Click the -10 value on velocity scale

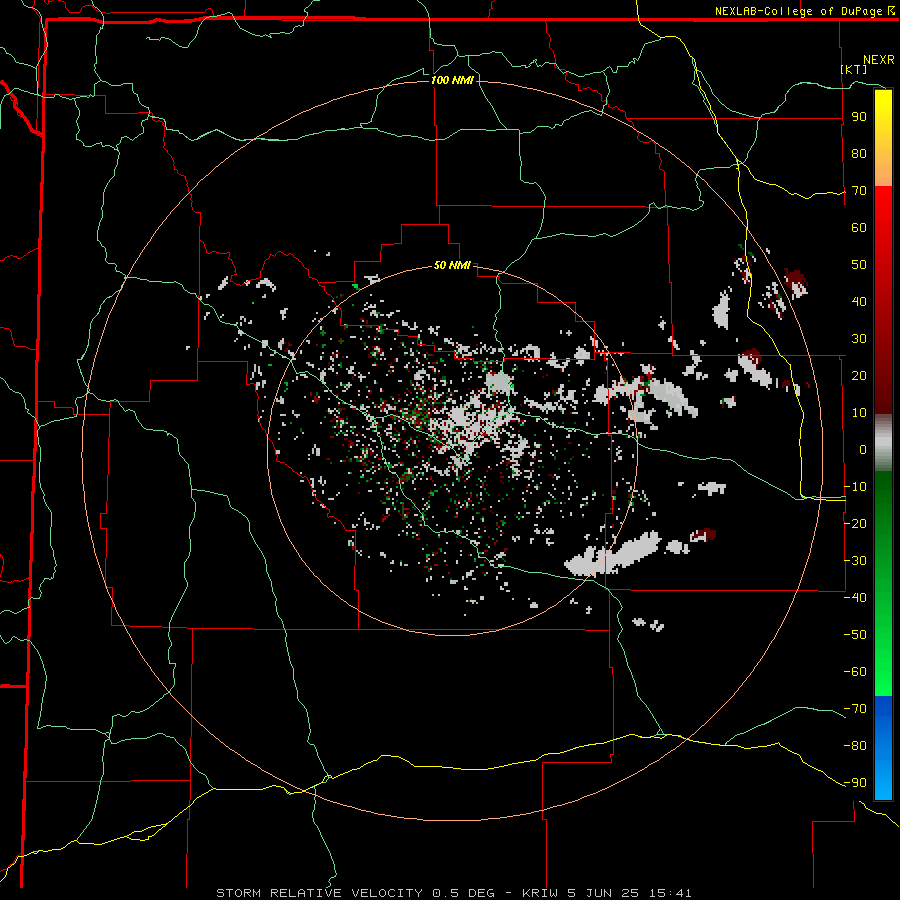pos(855,487)
